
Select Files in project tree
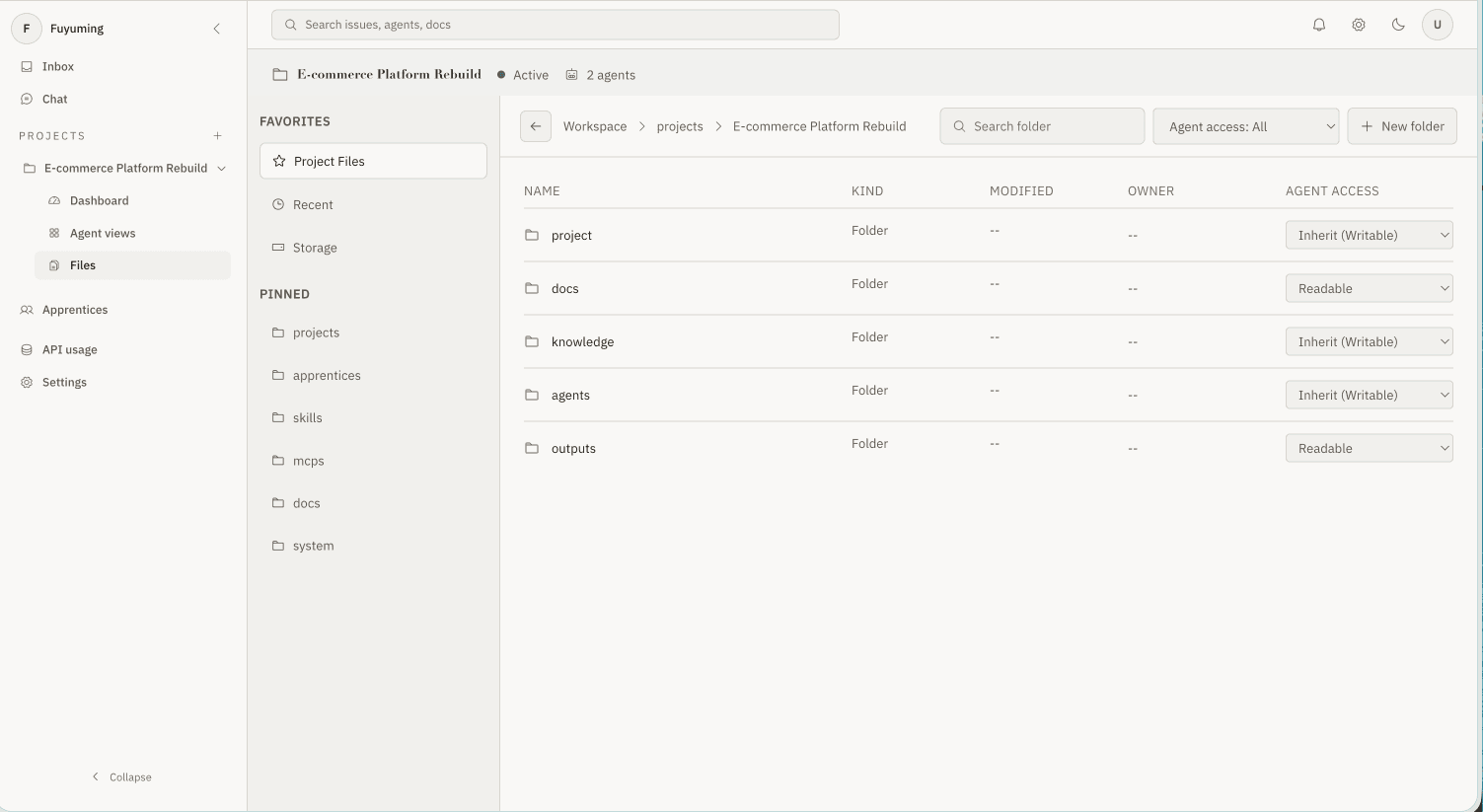(x=132, y=265)
